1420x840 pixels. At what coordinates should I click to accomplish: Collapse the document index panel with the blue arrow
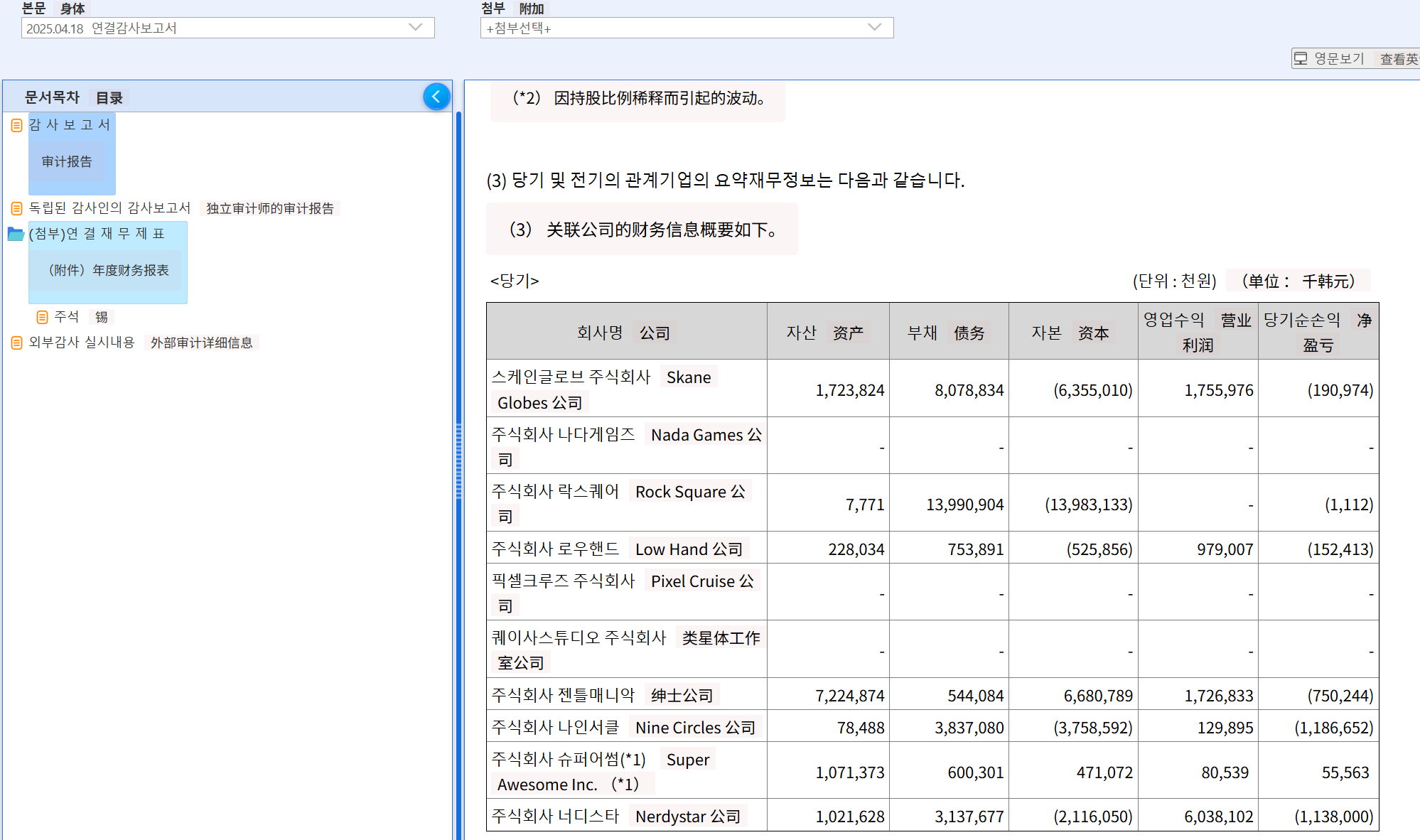tap(436, 97)
